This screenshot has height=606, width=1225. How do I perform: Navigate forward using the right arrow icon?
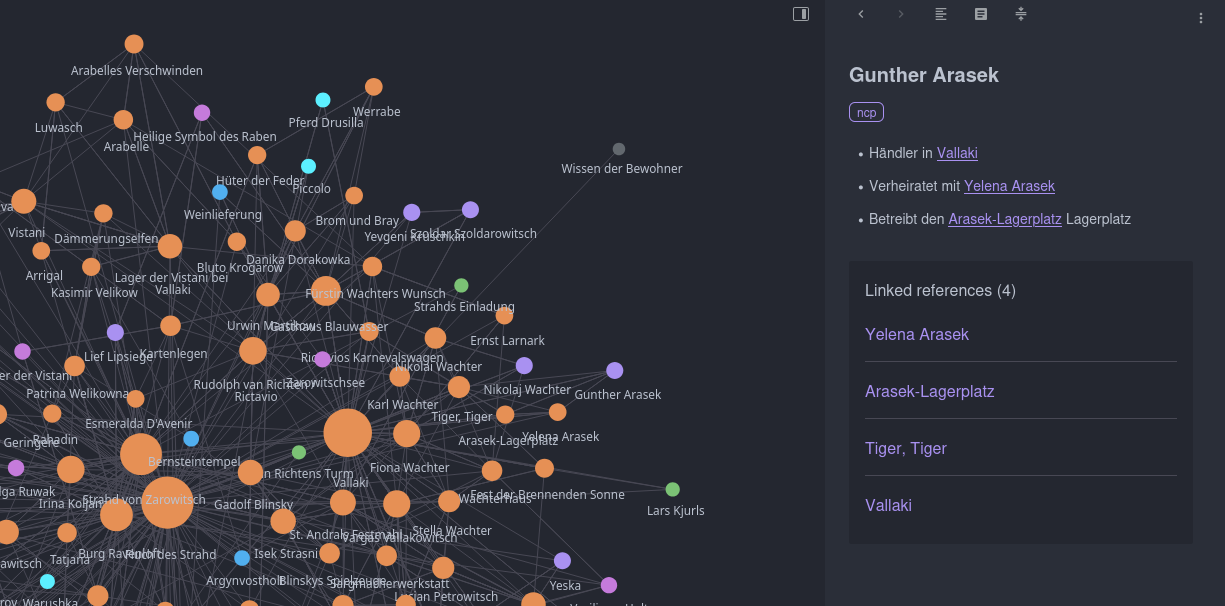point(900,14)
